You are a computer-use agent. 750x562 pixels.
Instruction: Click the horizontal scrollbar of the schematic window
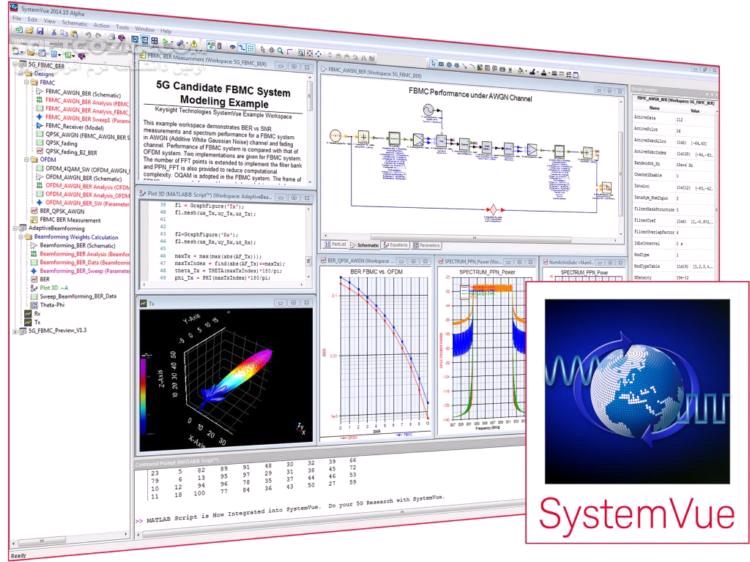point(471,238)
